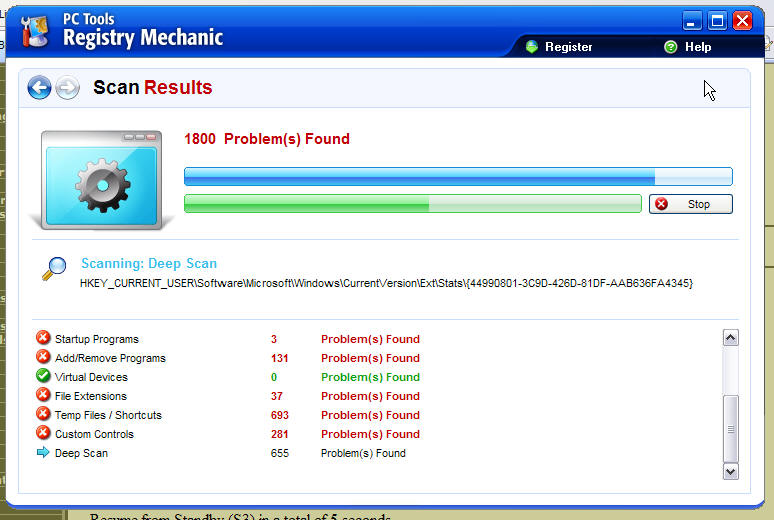
Task: Click the HKEY_CURRENT_USER registry path text
Action: coord(387,283)
